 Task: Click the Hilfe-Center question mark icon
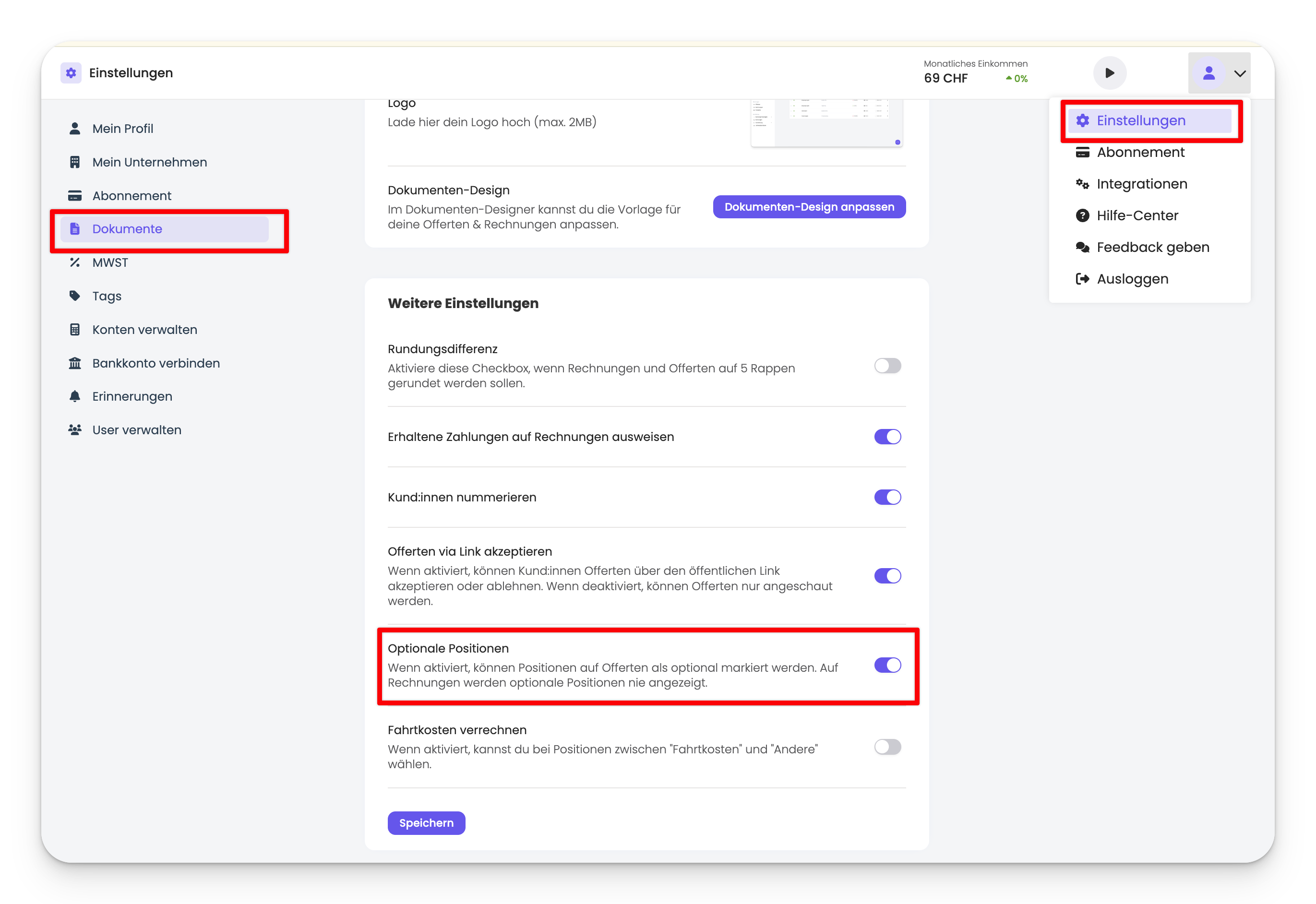tap(1082, 216)
